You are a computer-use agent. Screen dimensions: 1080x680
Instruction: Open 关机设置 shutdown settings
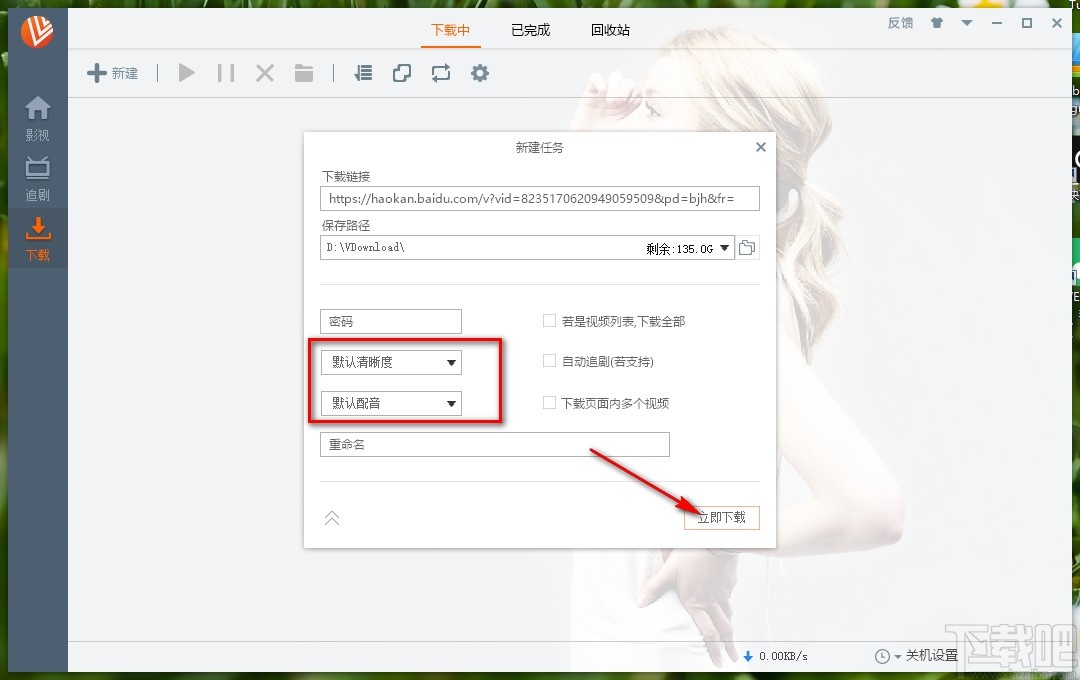[x=931, y=655]
